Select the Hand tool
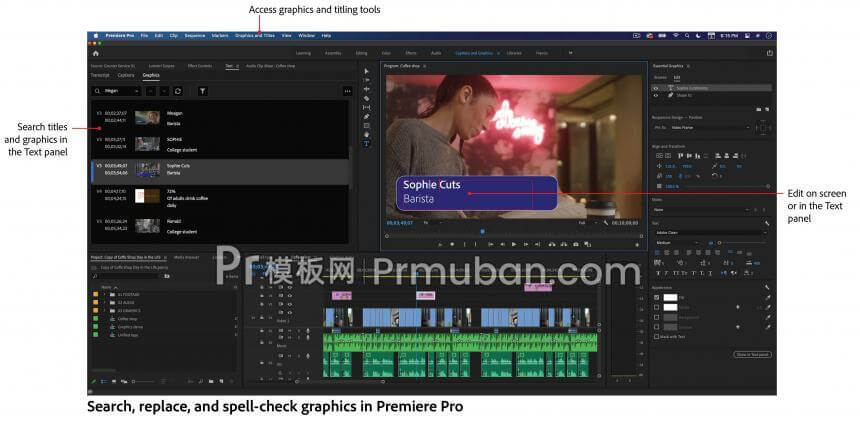 pos(366,134)
